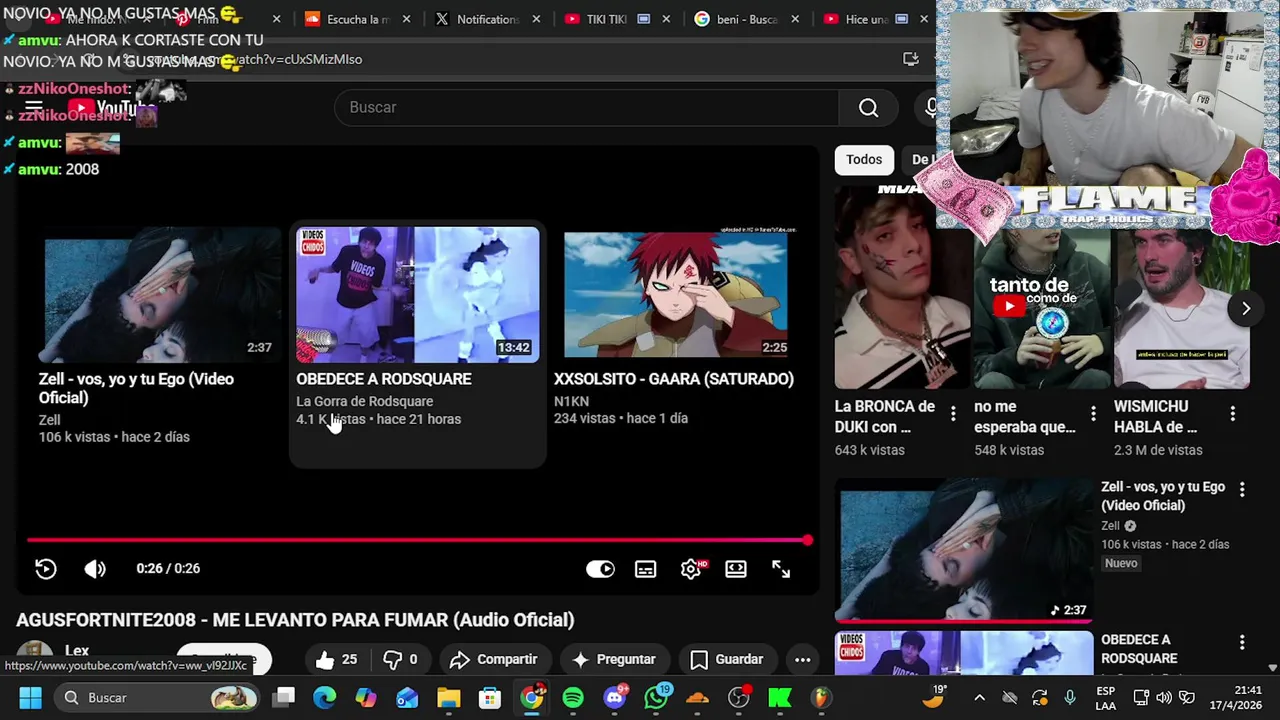The image size is (1280, 720).
Task: Open WhatsApp from the taskbar
Action: (657, 697)
